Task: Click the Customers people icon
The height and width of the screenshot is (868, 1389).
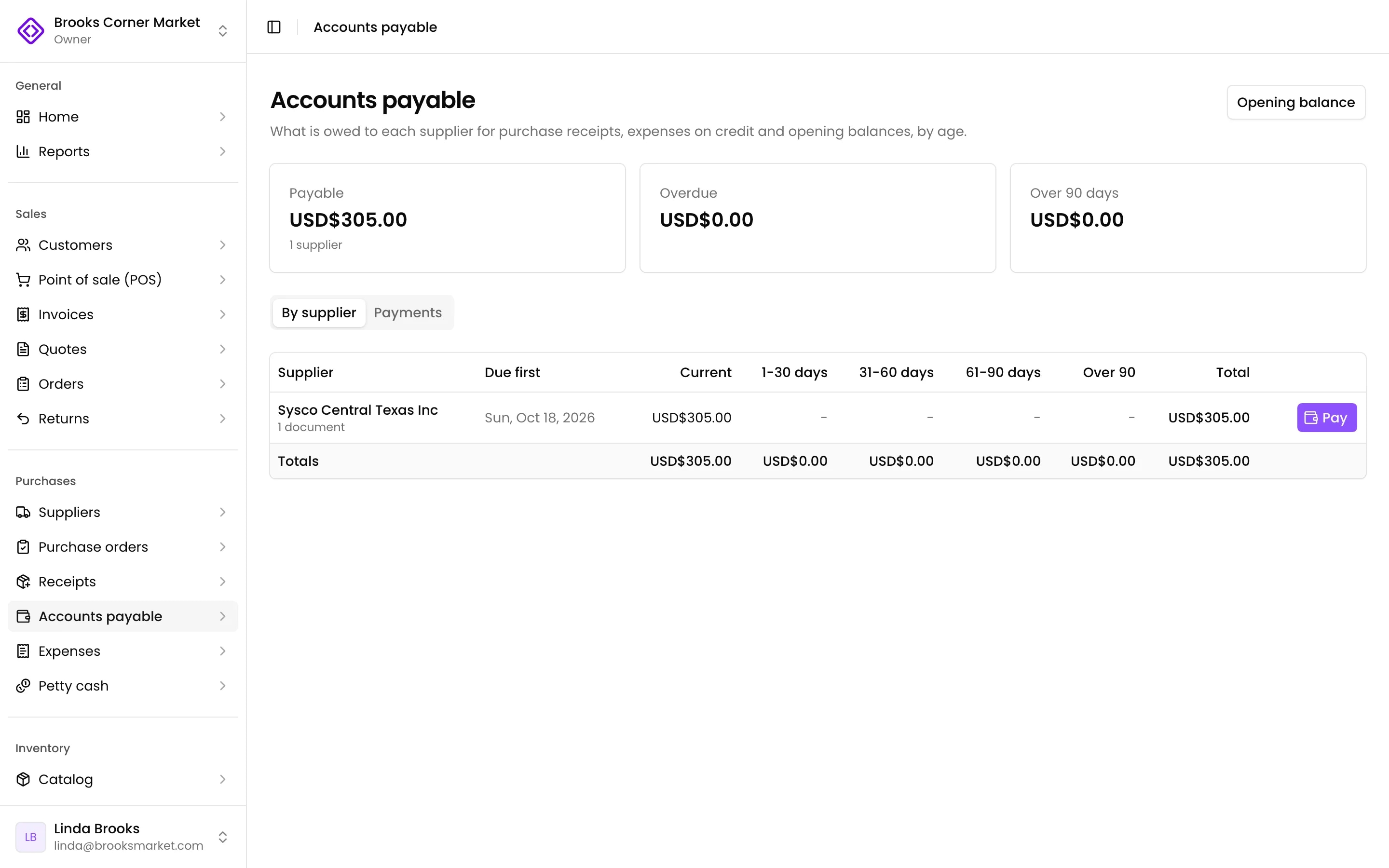Action: pyautogui.click(x=23, y=245)
